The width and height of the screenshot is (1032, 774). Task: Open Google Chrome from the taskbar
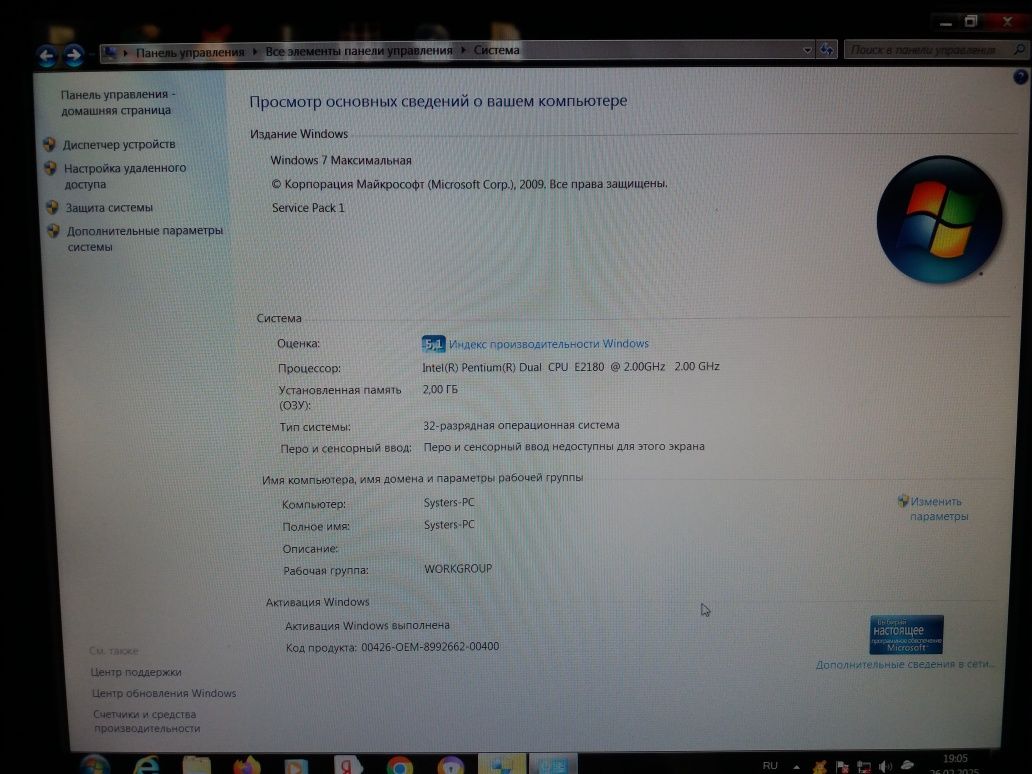click(400, 765)
